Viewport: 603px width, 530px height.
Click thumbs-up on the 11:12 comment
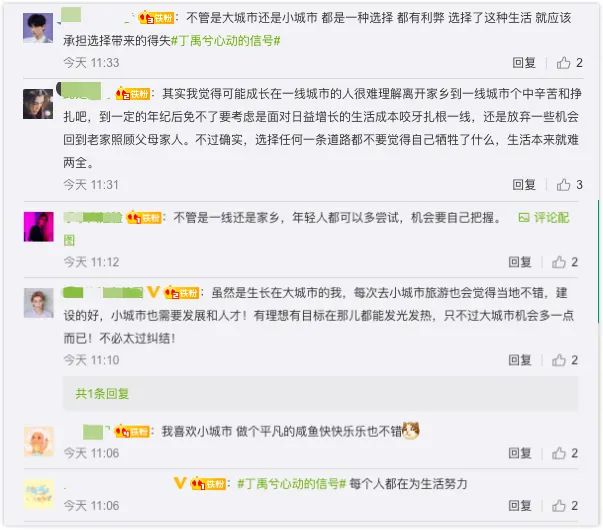pos(559,262)
